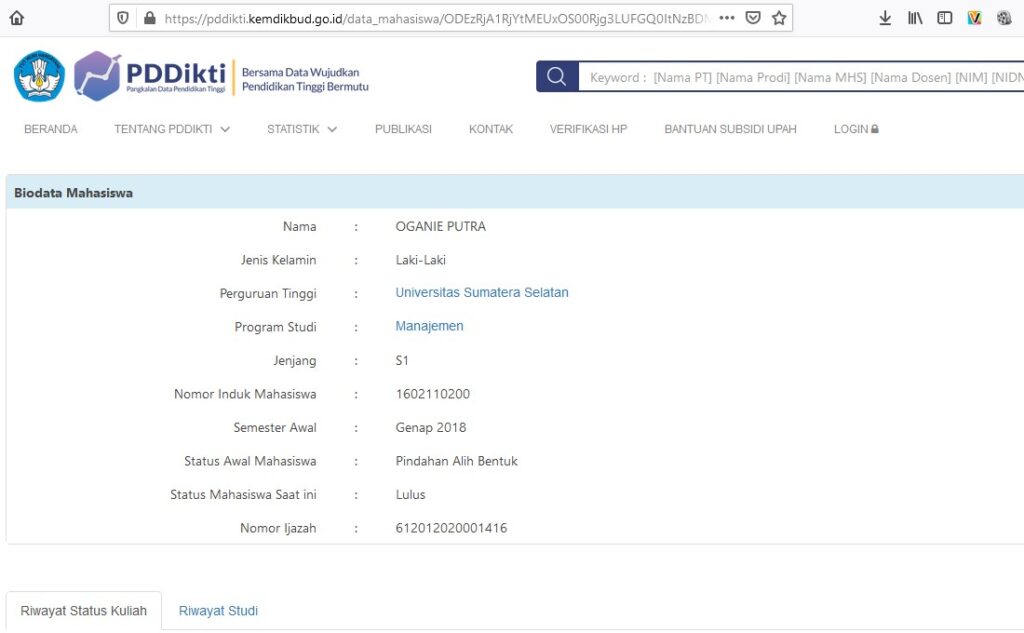
Task: Click the PDDikti search magnifier icon
Action: tap(556, 76)
